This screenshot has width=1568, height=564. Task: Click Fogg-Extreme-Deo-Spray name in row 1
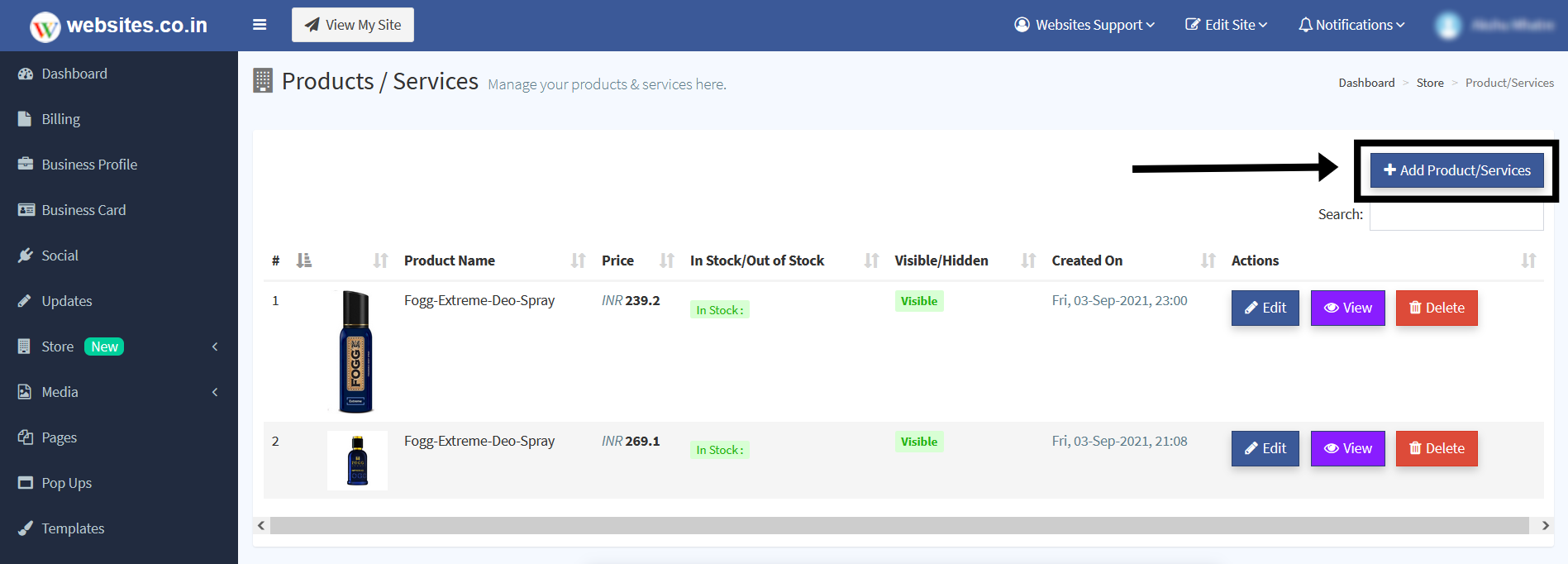pyautogui.click(x=479, y=300)
